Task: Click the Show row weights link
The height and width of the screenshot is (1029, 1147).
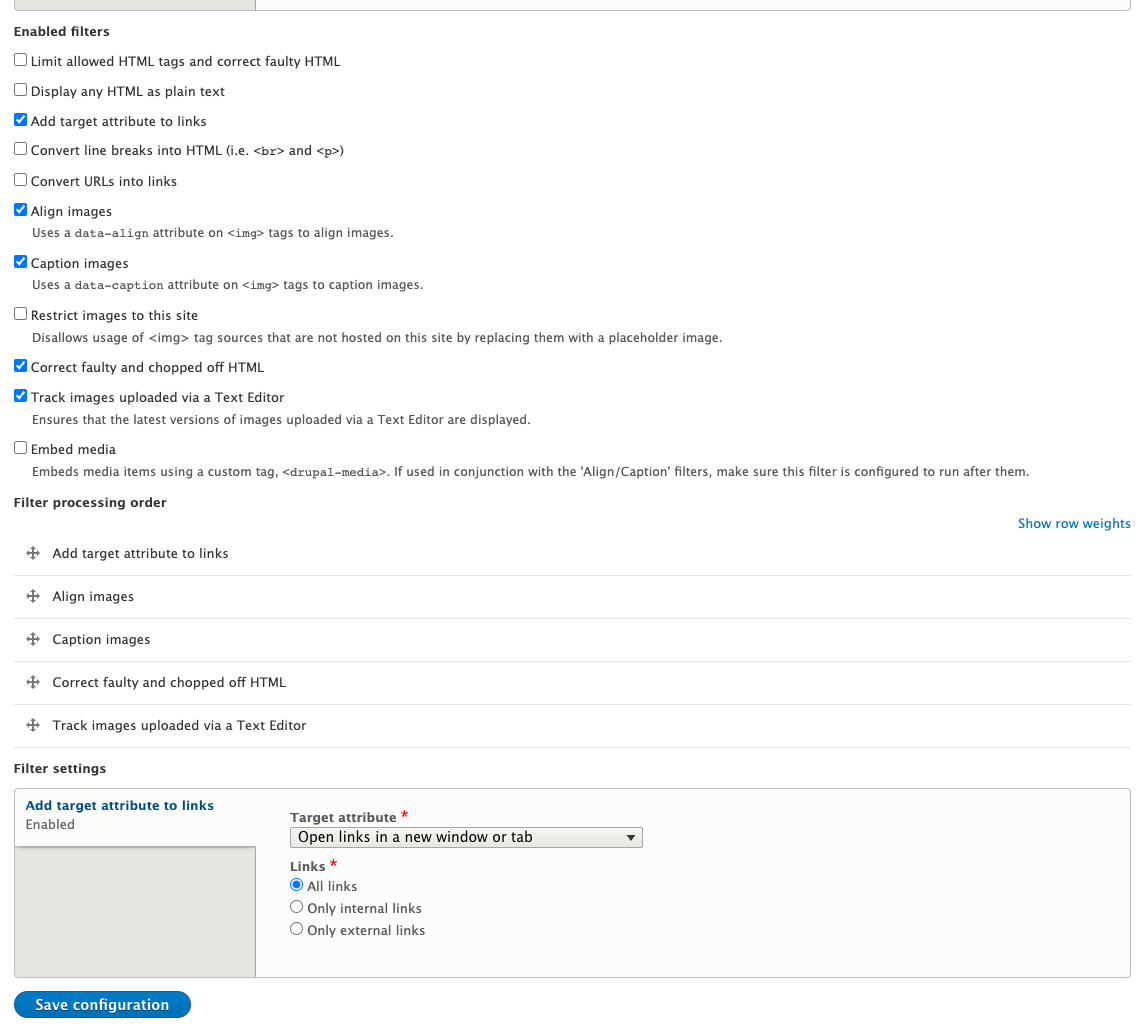Action: pyautogui.click(x=1074, y=523)
